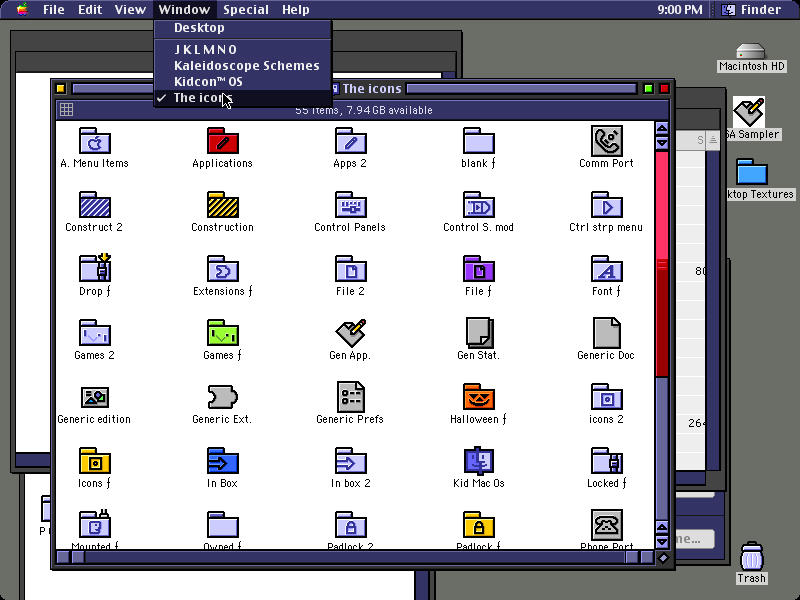Click the grid view icon in header
Screen dimensions: 800x600
pos(66,110)
